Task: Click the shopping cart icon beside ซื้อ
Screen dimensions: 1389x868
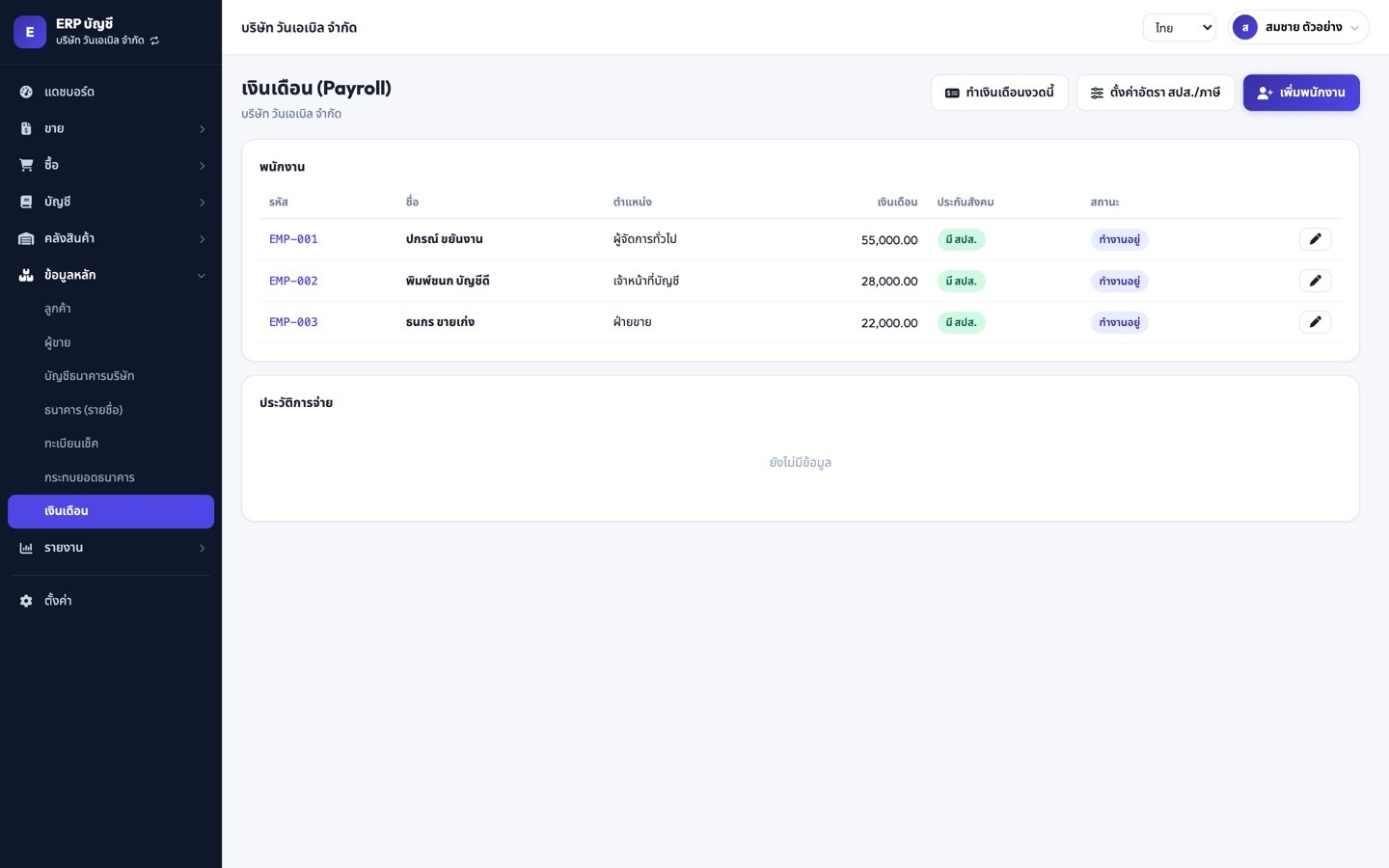Action: [x=26, y=165]
